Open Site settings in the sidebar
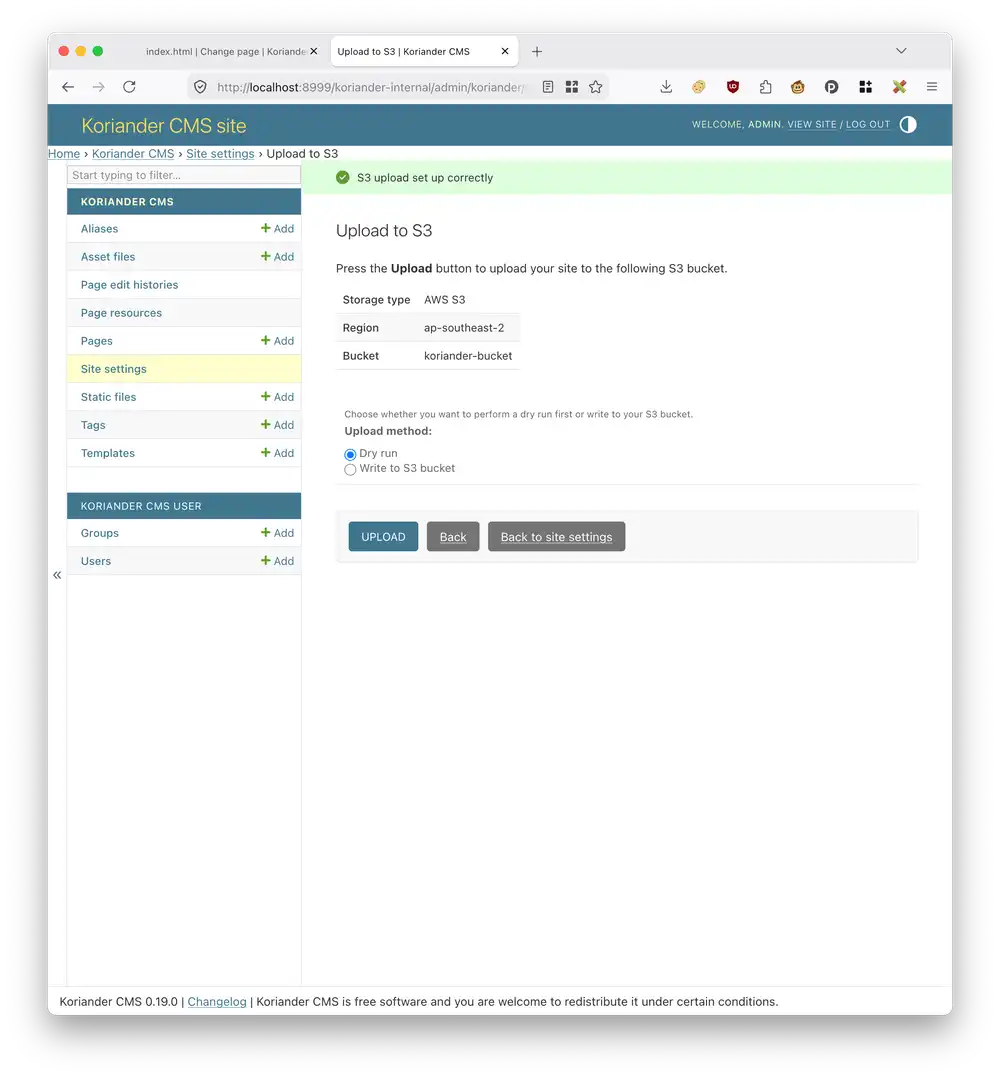Screen dimensions: 1000x1078 tap(113, 369)
